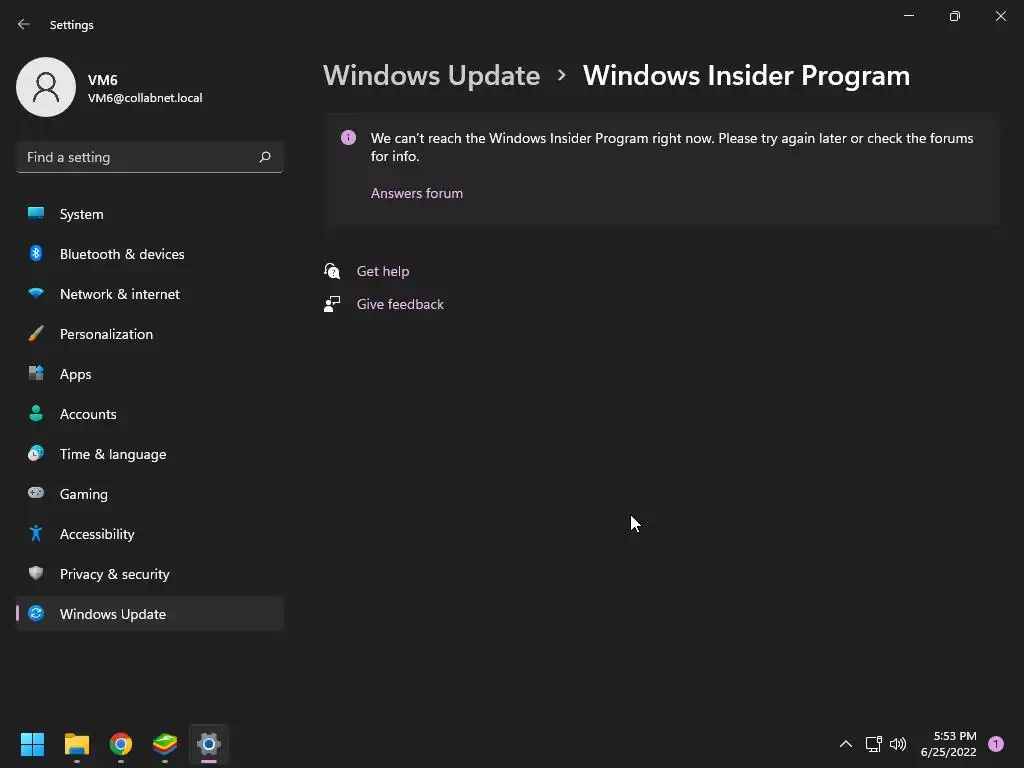Screen dimensions: 1024x768
Task: Click the Personalization paintbrush icon
Action: pos(36,333)
